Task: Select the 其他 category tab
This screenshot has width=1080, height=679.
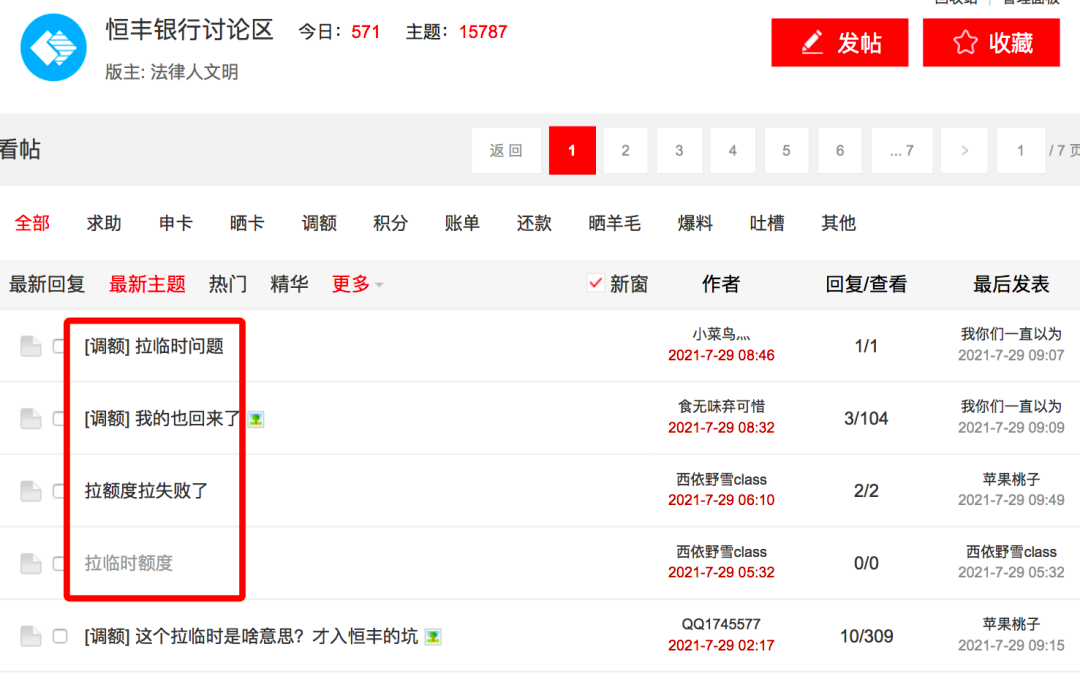Action: tap(838, 223)
